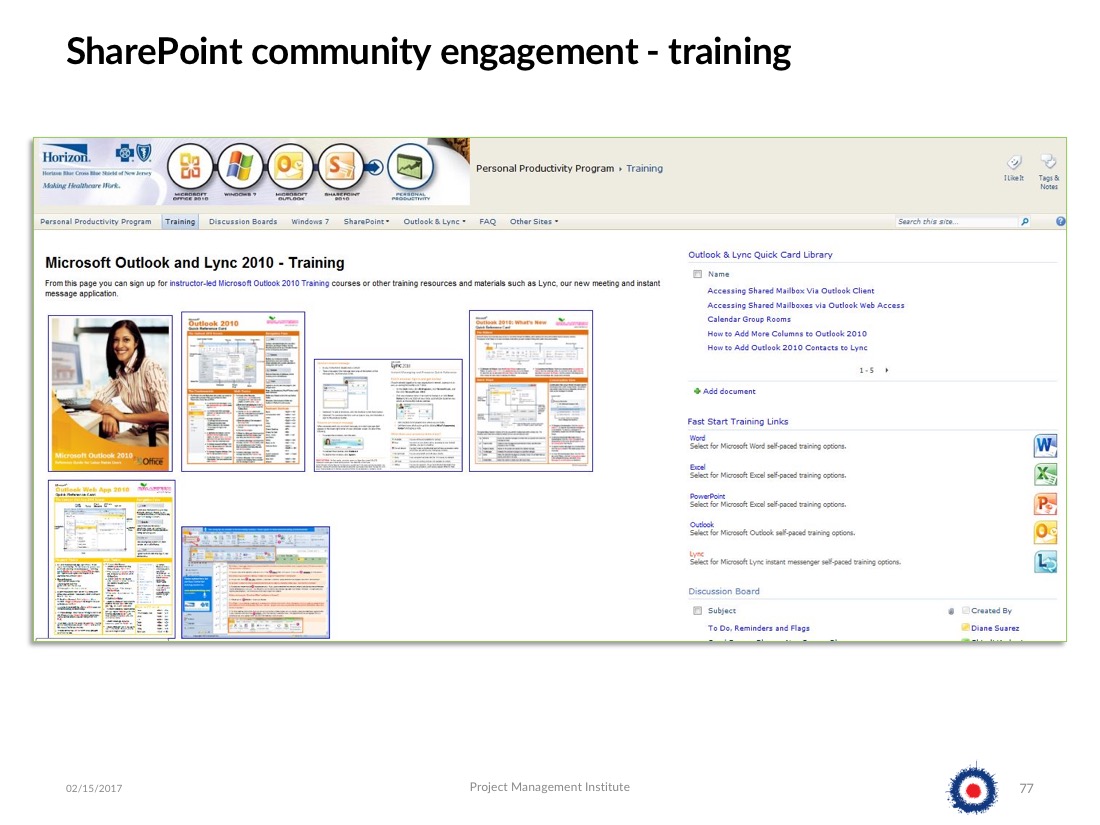
Task: Click Personal Productivity Program breadcrumb link
Action: click(544, 168)
